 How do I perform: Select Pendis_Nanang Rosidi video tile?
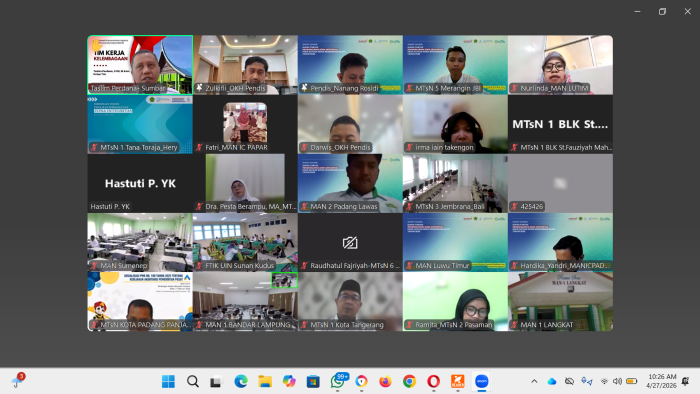pos(350,65)
